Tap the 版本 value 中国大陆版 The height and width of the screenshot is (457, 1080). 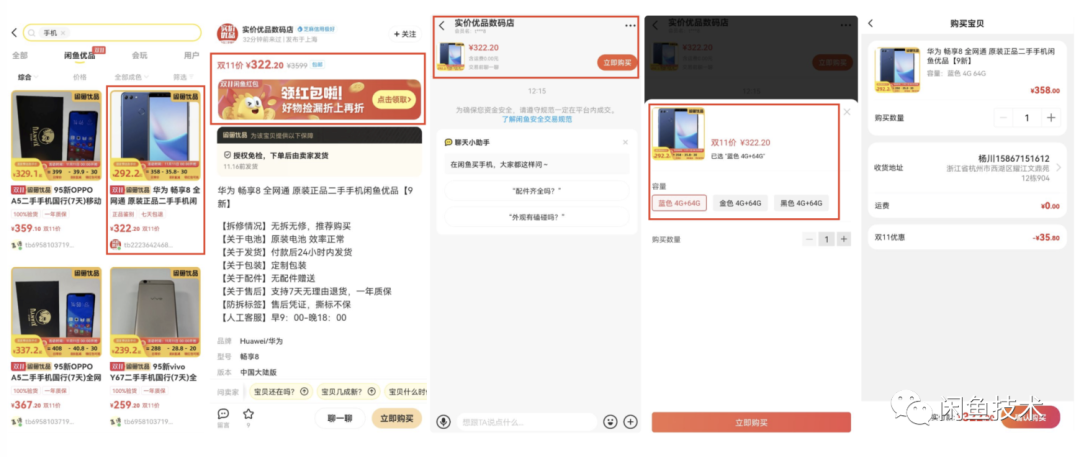(x=258, y=372)
